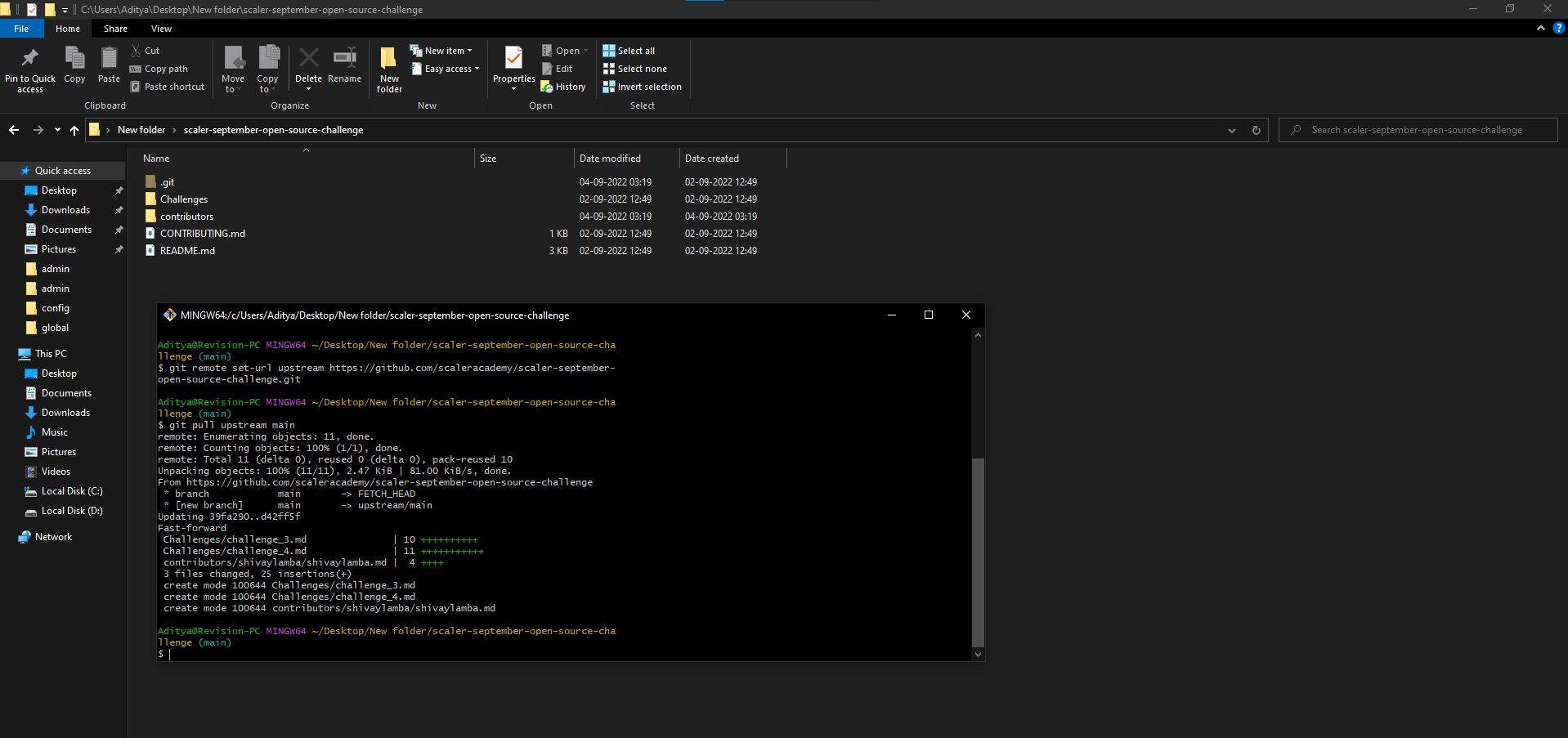Expand the Open button dropdown
1568x738 pixels.
[586, 51]
